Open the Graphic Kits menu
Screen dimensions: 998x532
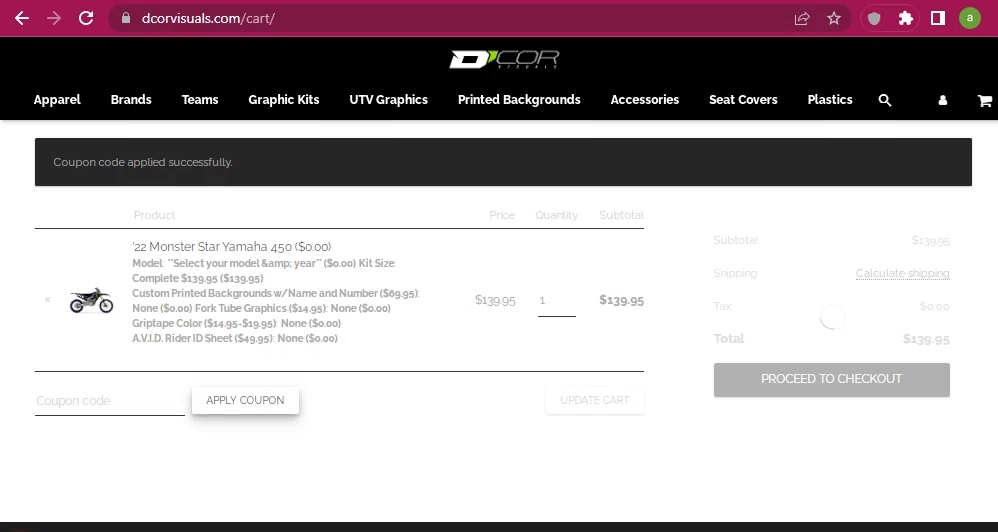pyautogui.click(x=284, y=100)
